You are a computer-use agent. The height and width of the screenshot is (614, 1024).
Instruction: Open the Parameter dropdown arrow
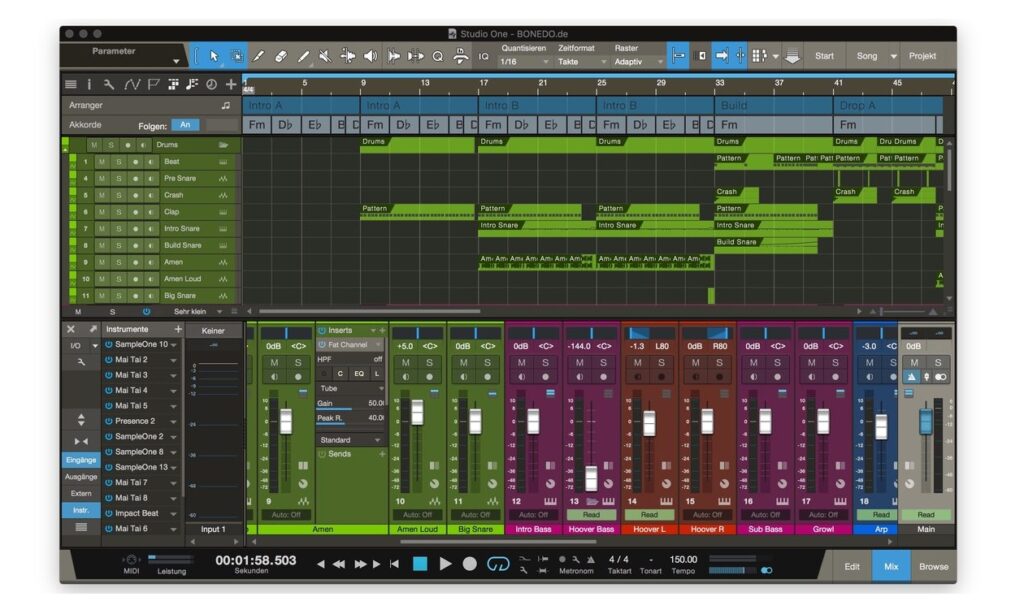coord(176,61)
